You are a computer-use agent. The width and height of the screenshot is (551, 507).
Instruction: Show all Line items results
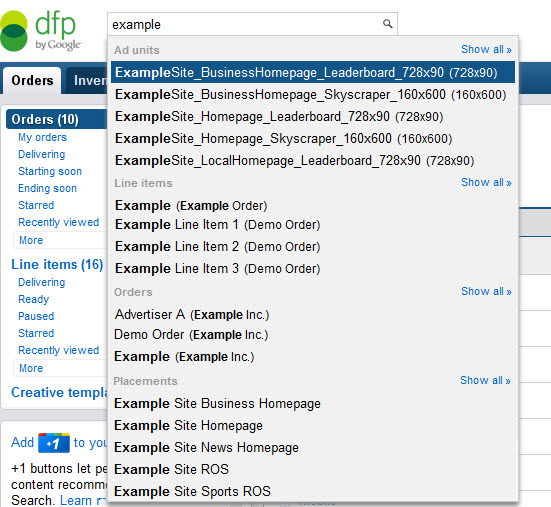pyautogui.click(x=486, y=183)
